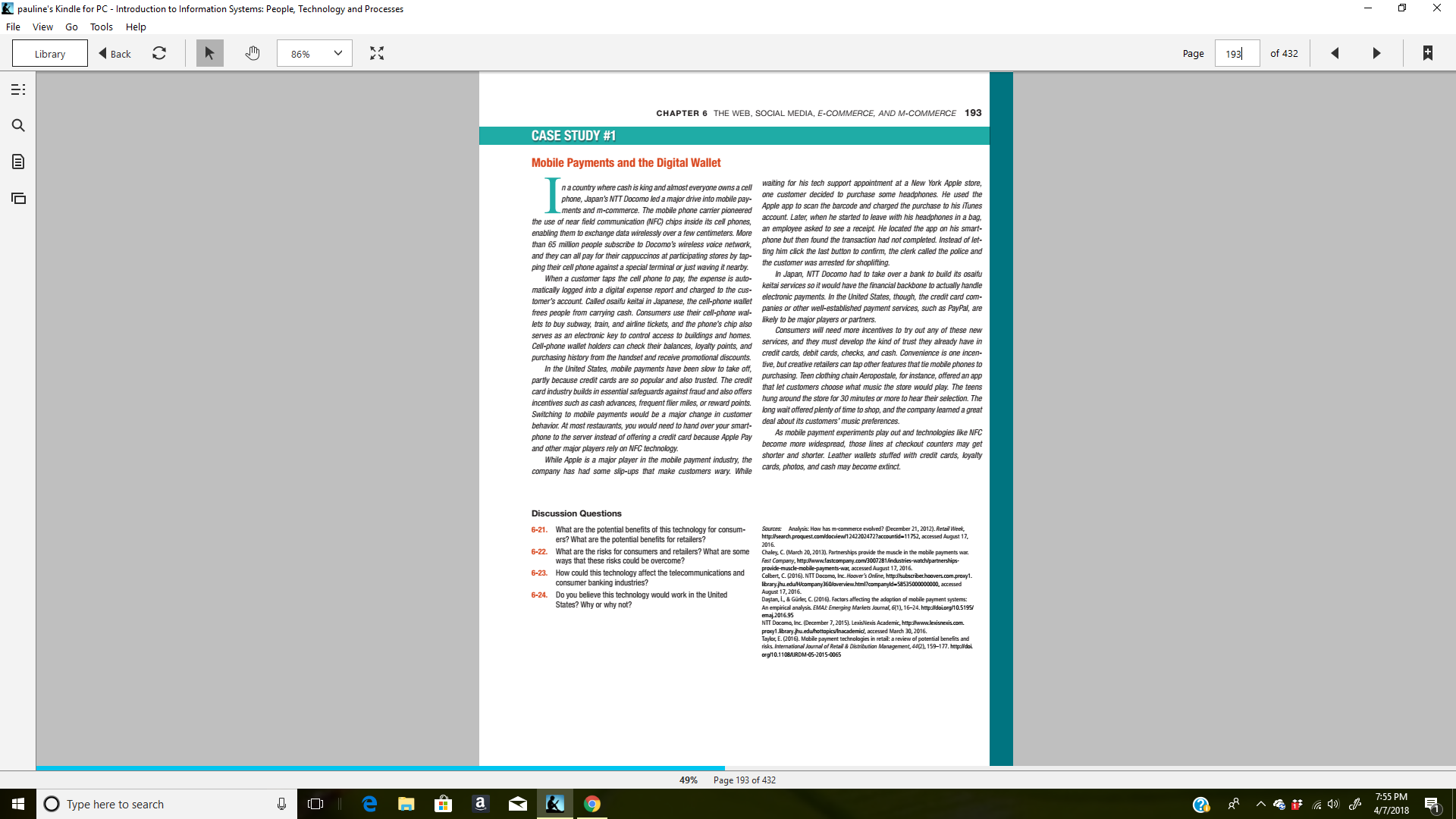Click the sync refresh icon

[159, 53]
